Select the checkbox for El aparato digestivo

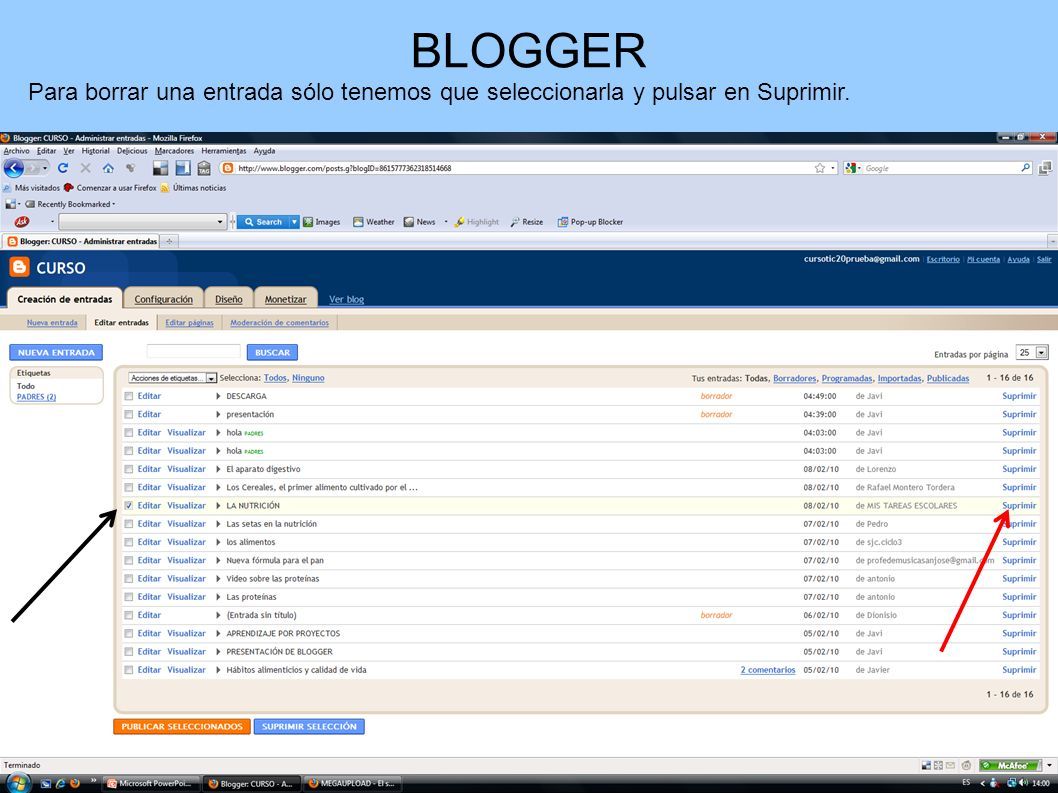pos(129,469)
